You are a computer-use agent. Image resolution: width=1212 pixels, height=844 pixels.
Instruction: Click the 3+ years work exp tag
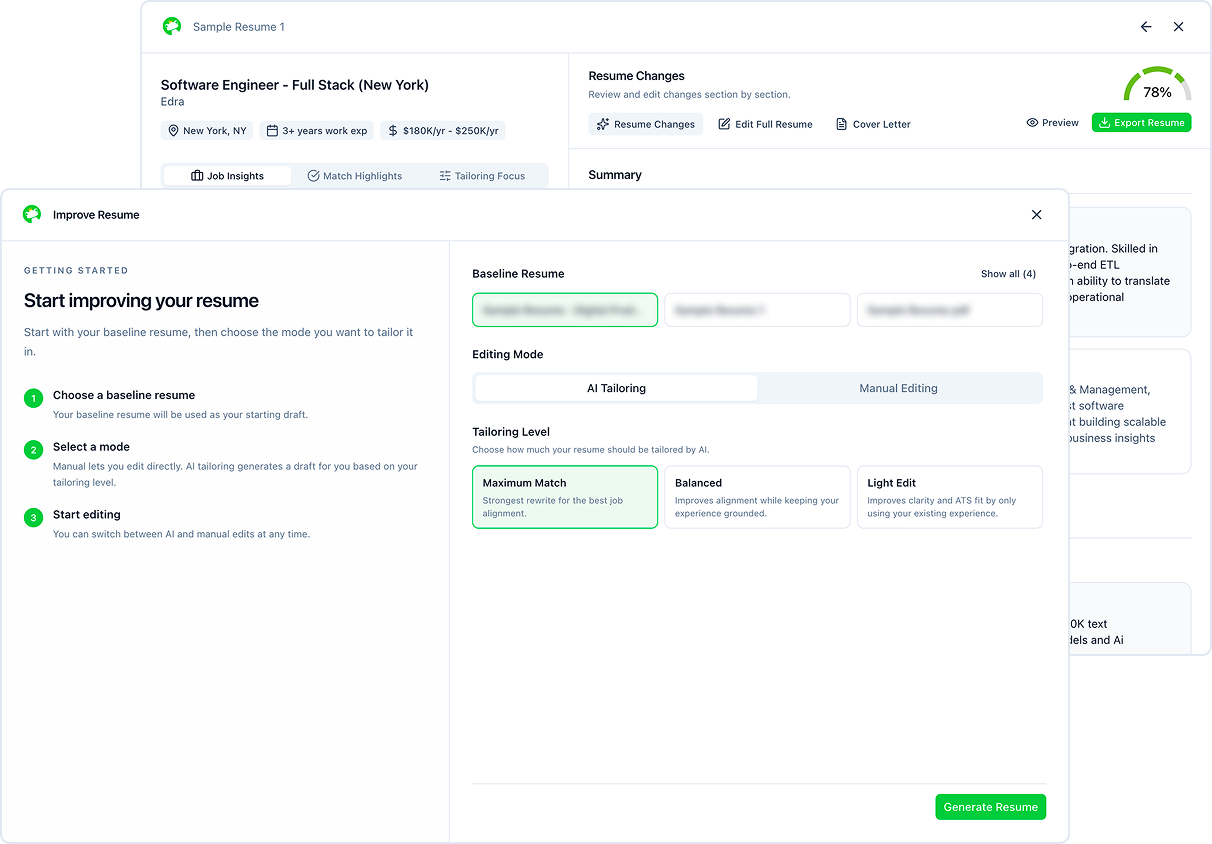pos(317,131)
